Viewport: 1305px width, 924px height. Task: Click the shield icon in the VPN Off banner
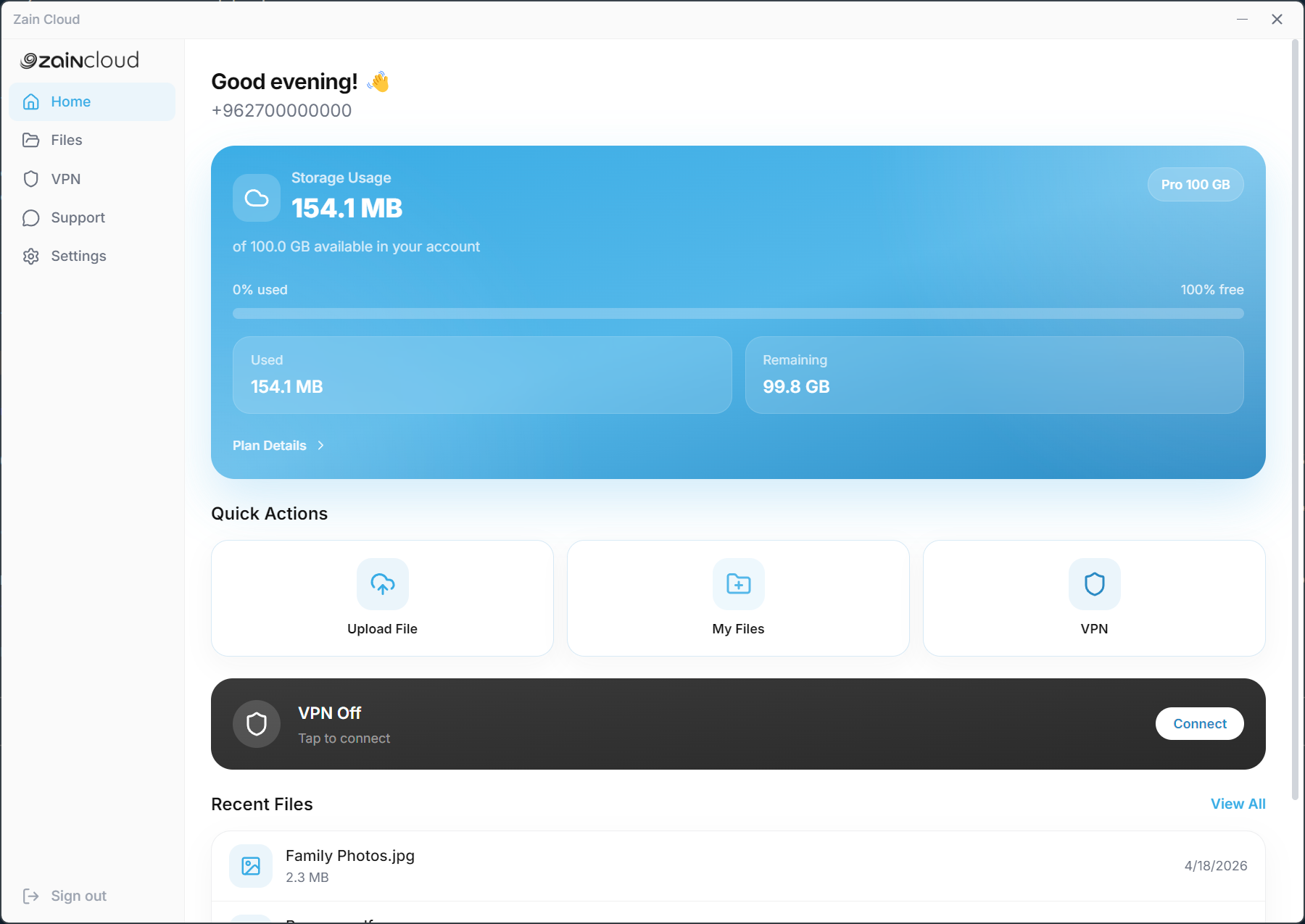[x=257, y=724]
